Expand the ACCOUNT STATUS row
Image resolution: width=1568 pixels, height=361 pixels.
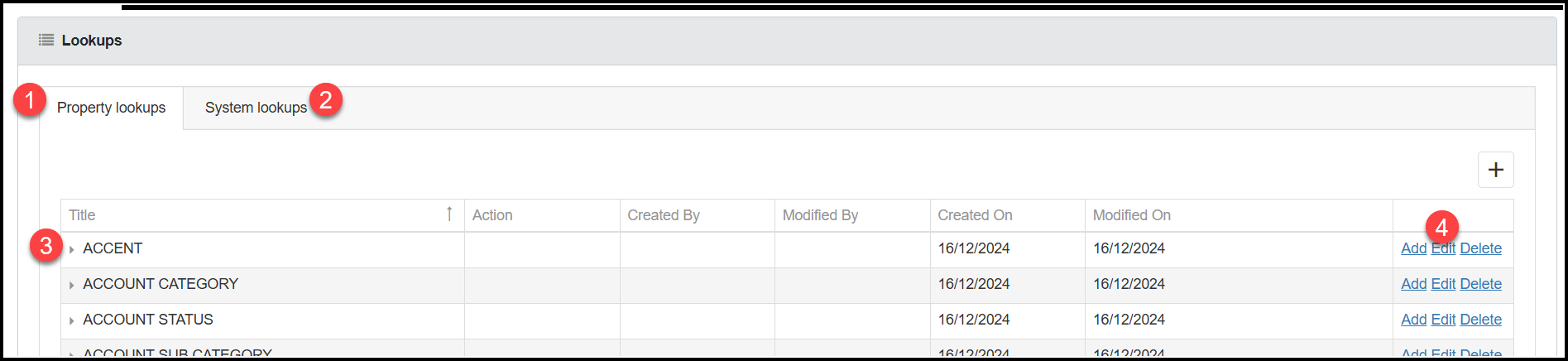click(x=72, y=320)
